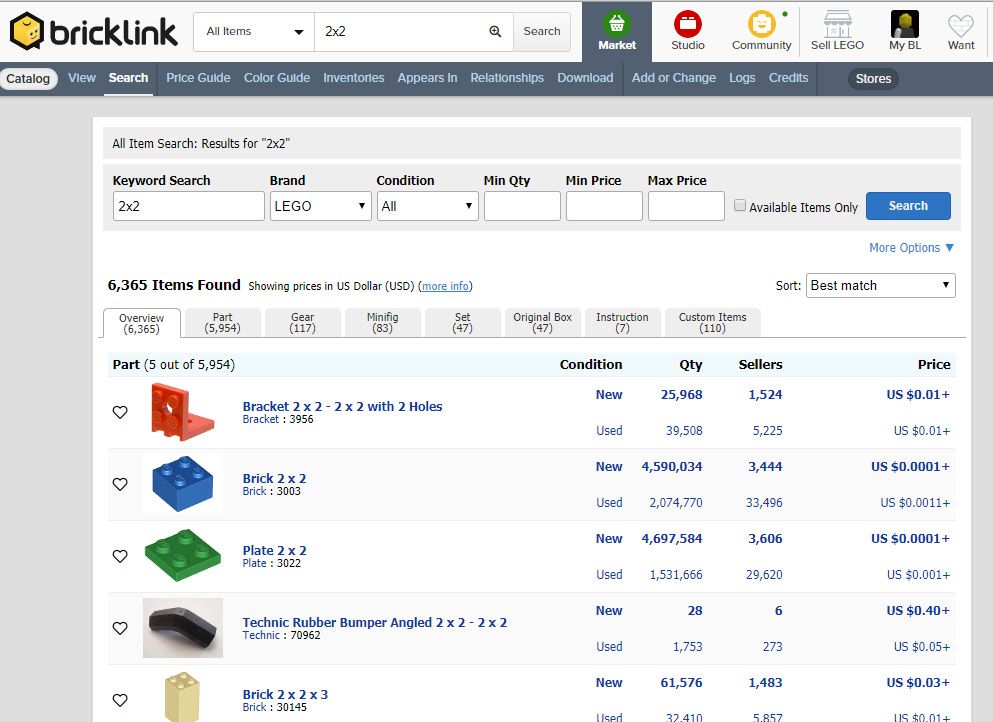This screenshot has height=722, width=993.
Task: Toggle wanted heart for Brick 2 x 2 x 3
Action: click(120, 700)
